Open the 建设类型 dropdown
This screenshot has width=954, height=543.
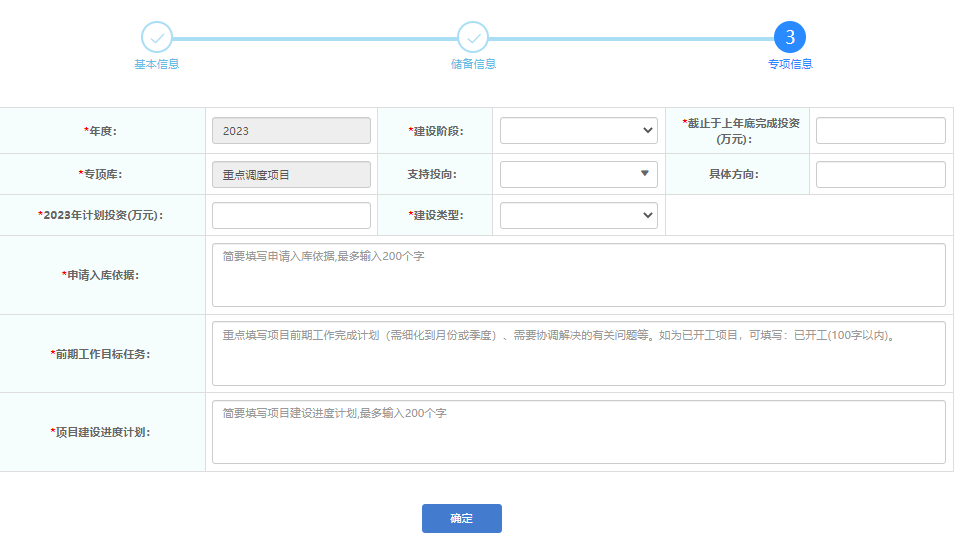(578, 215)
